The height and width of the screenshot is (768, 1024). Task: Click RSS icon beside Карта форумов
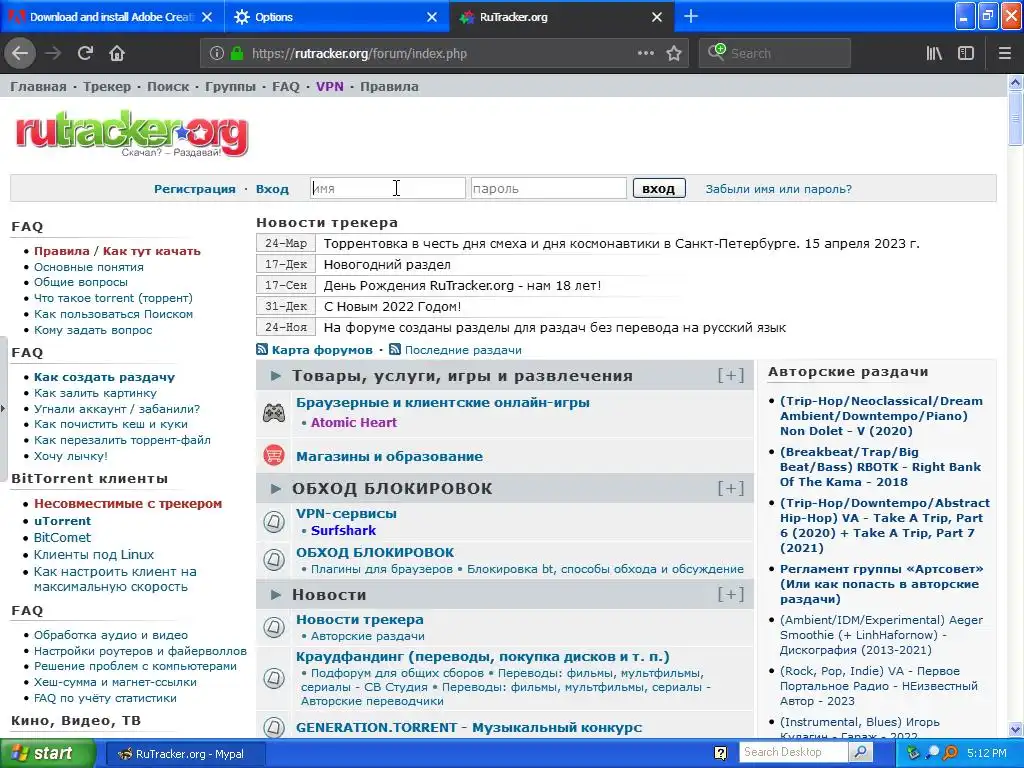pyautogui.click(x=262, y=349)
